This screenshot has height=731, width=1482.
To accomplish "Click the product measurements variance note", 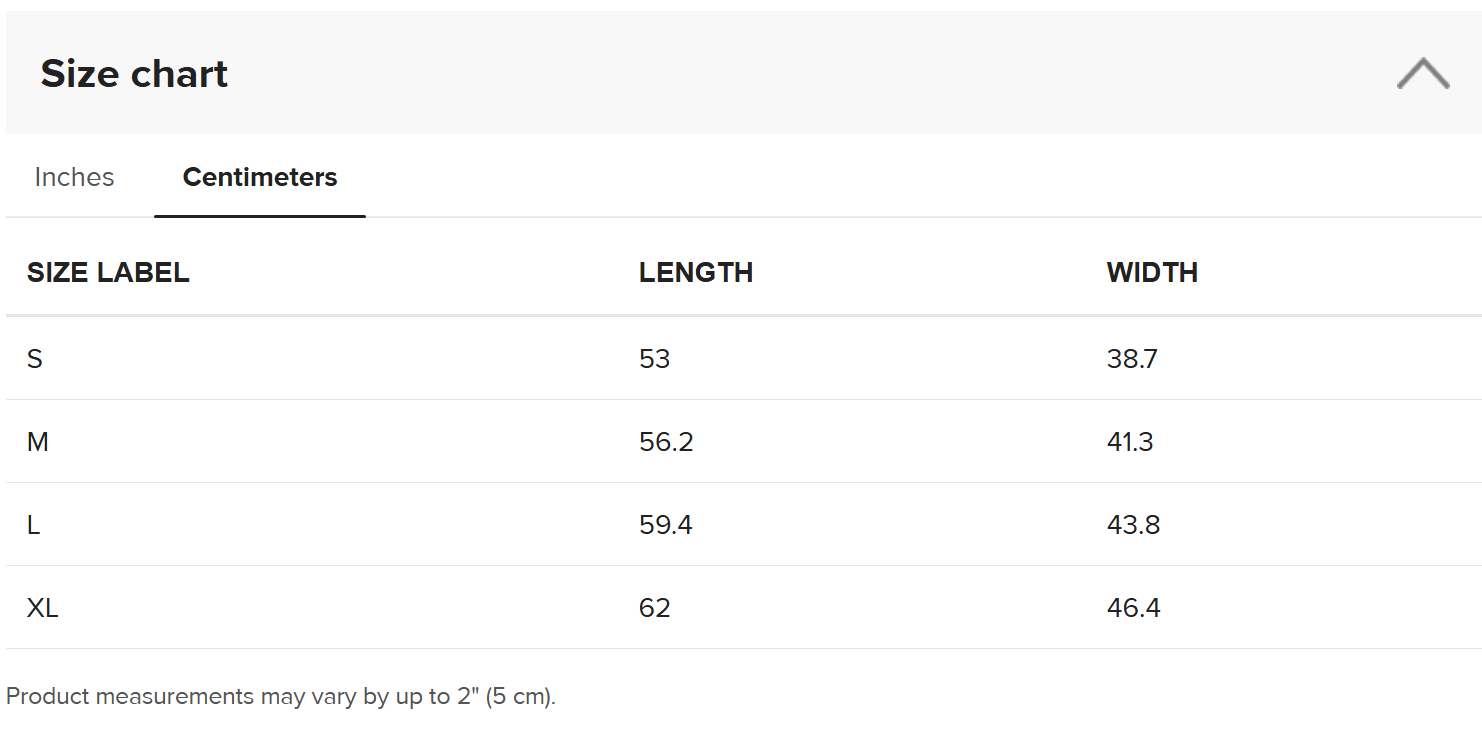I will (280, 696).
